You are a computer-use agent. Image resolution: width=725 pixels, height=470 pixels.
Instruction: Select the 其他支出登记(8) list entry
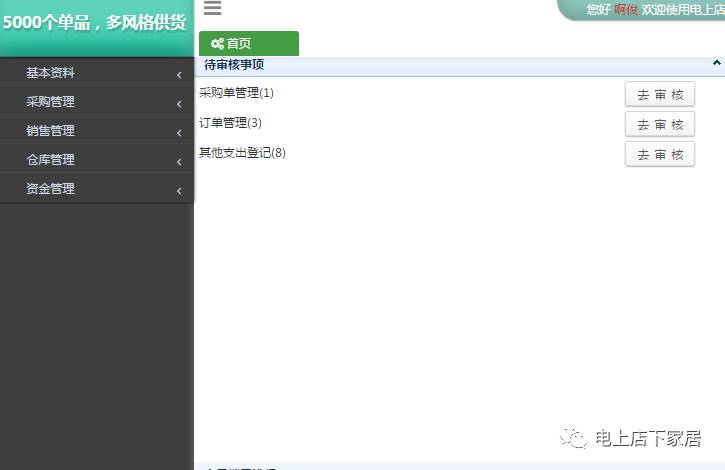pyautogui.click(x=242, y=153)
